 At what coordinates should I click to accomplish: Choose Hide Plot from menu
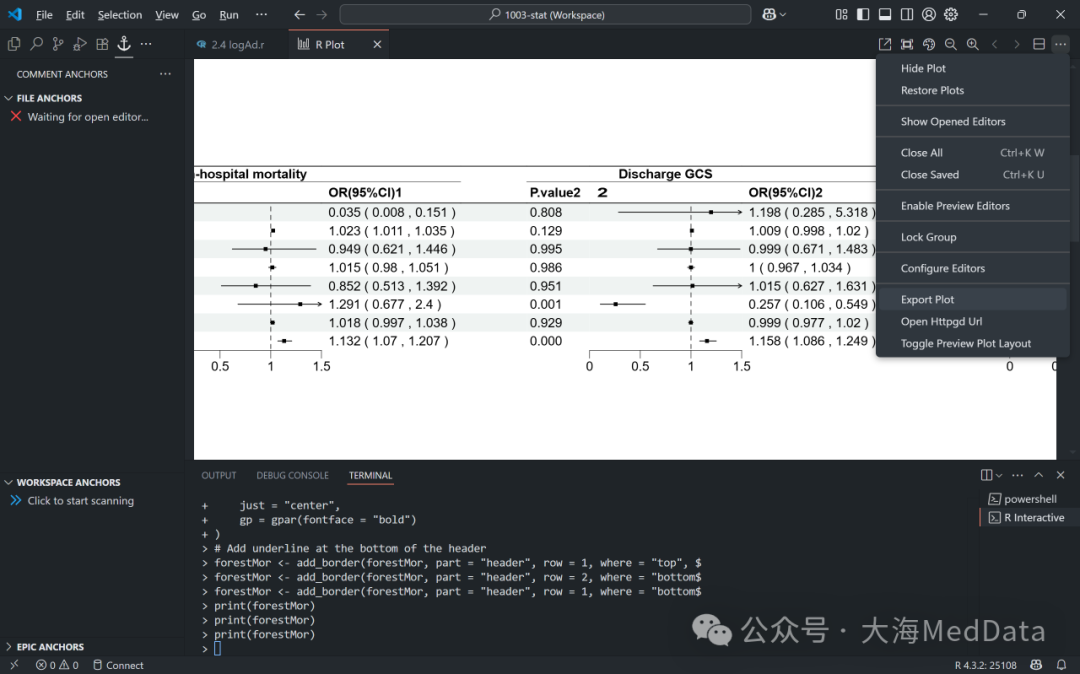click(x=973, y=68)
